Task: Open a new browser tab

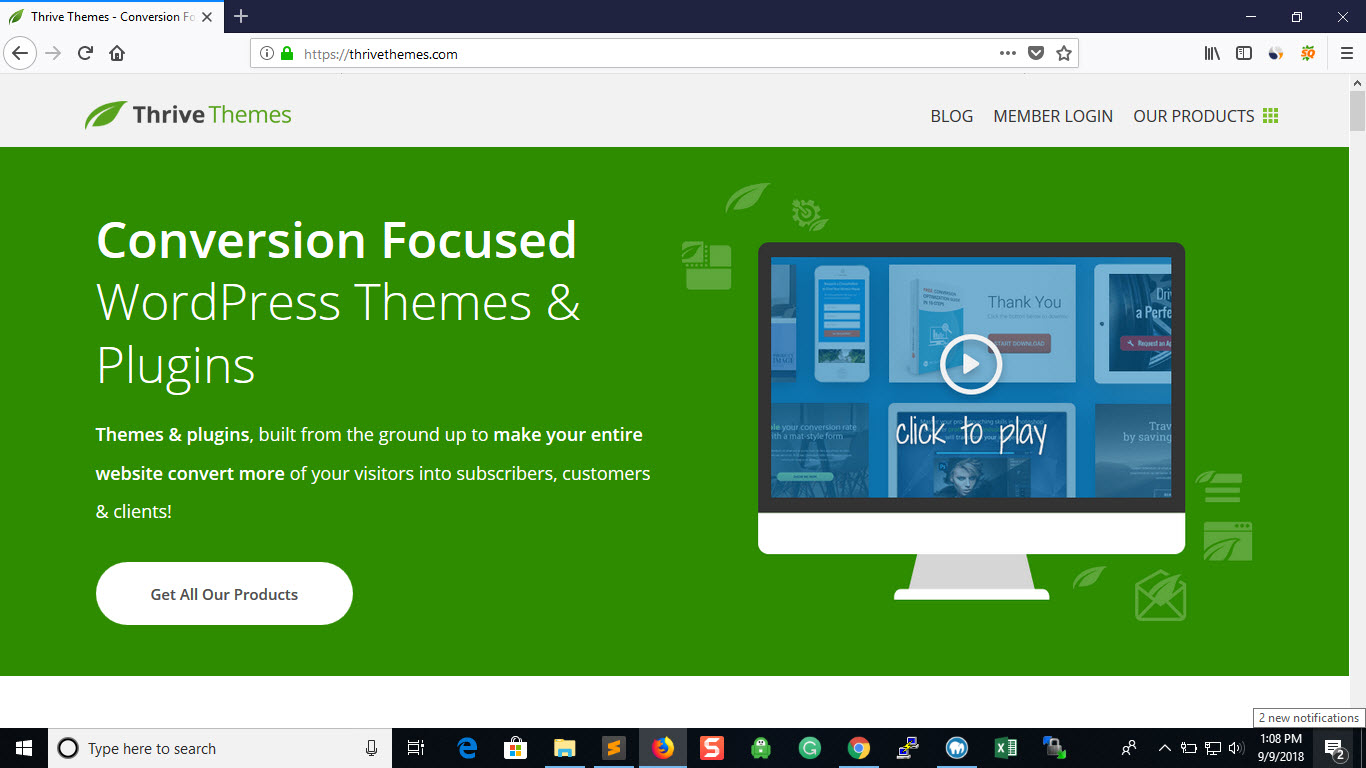Action: (241, 16)
